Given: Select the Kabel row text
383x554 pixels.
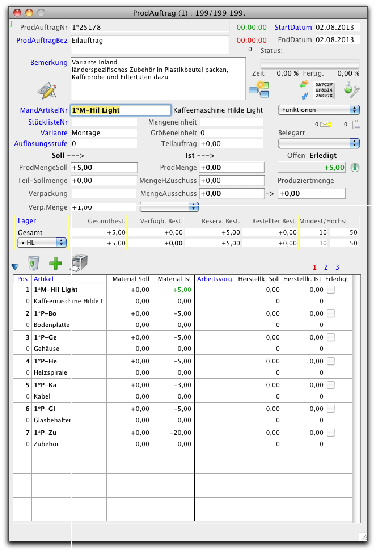Looking at the screenshot, I should pos(42,396).
